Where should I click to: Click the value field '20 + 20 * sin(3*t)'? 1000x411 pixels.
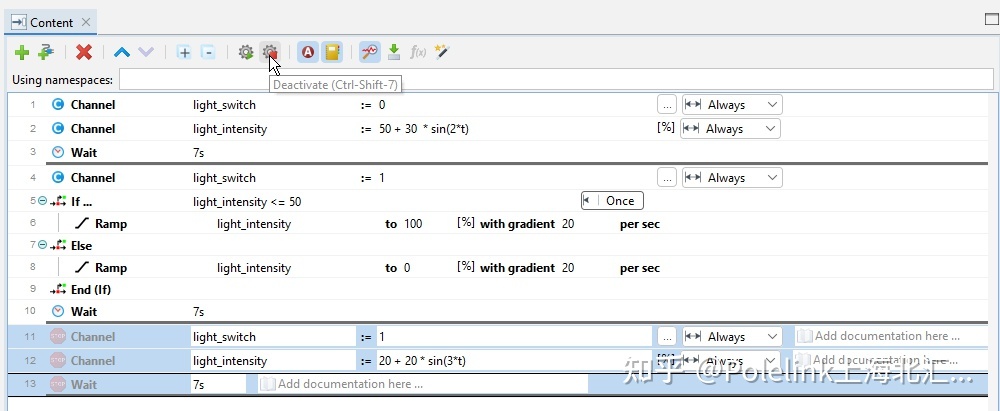513,361
